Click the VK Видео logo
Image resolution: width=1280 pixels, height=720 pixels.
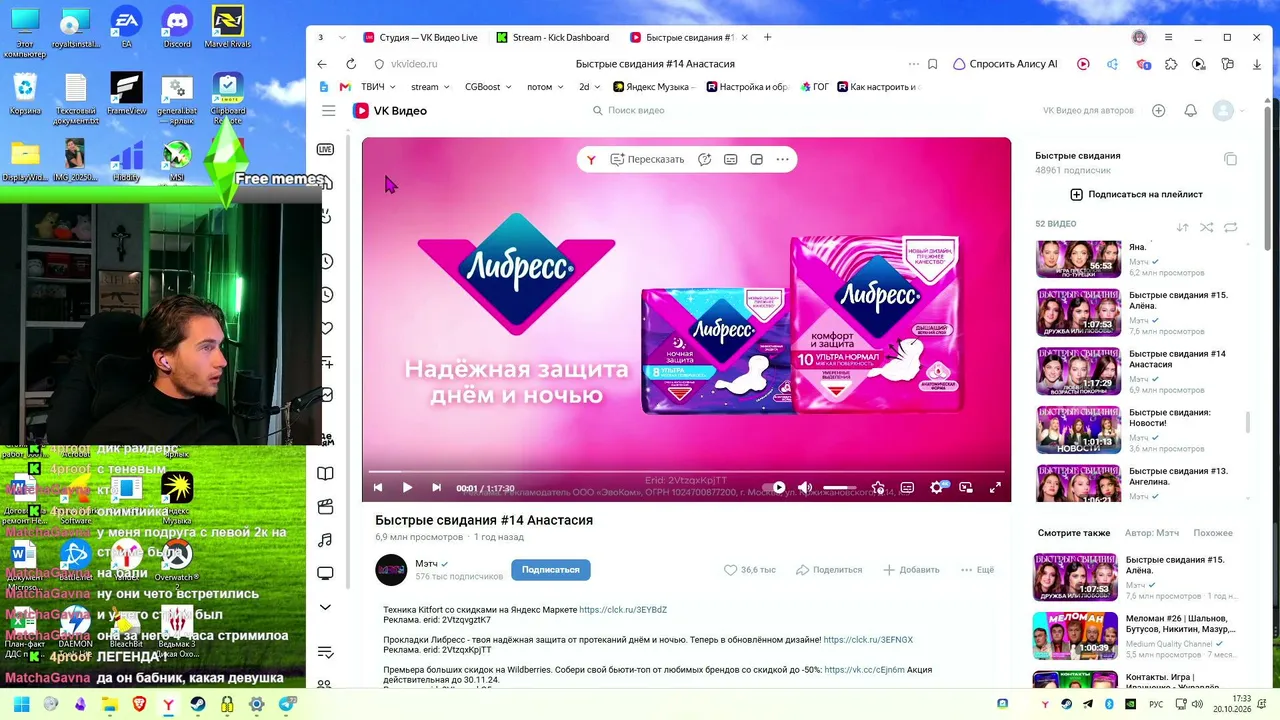pos(390,111)
